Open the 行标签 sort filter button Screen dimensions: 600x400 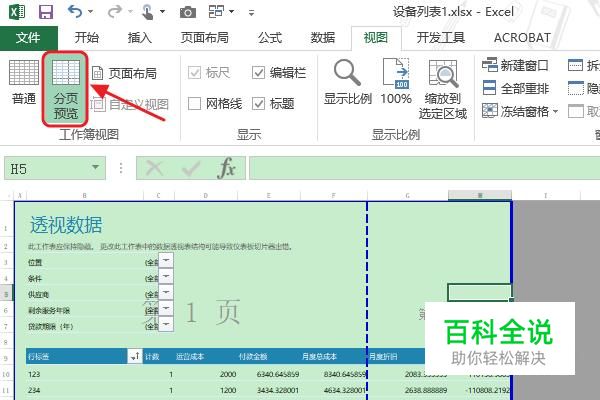pos(135,356)
